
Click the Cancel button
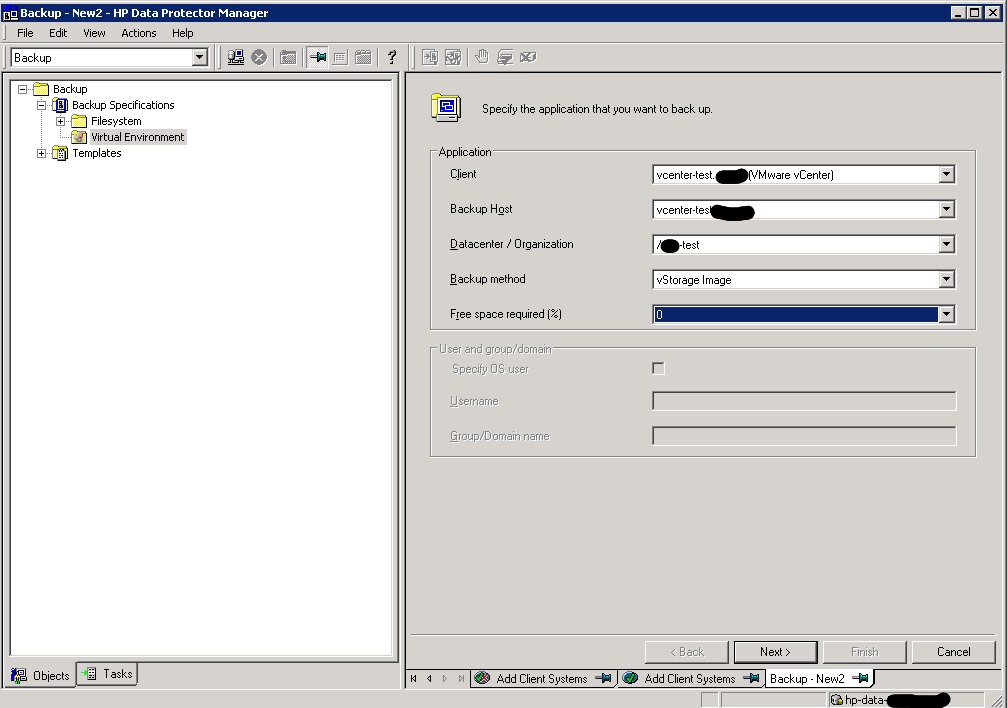(953, 652)
